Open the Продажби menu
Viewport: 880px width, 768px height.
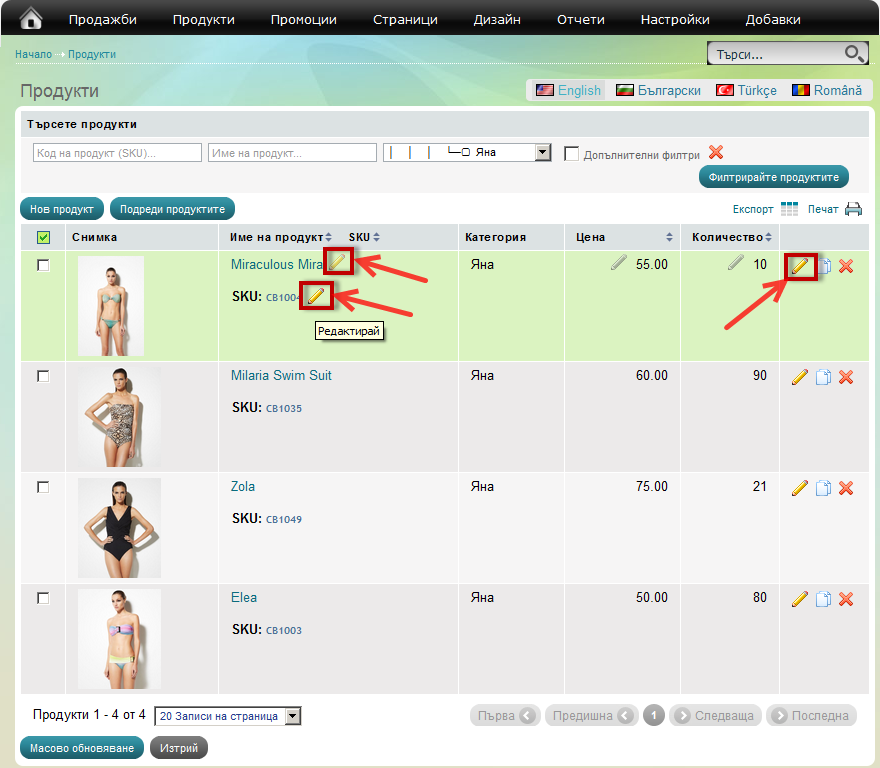[102, 19]
